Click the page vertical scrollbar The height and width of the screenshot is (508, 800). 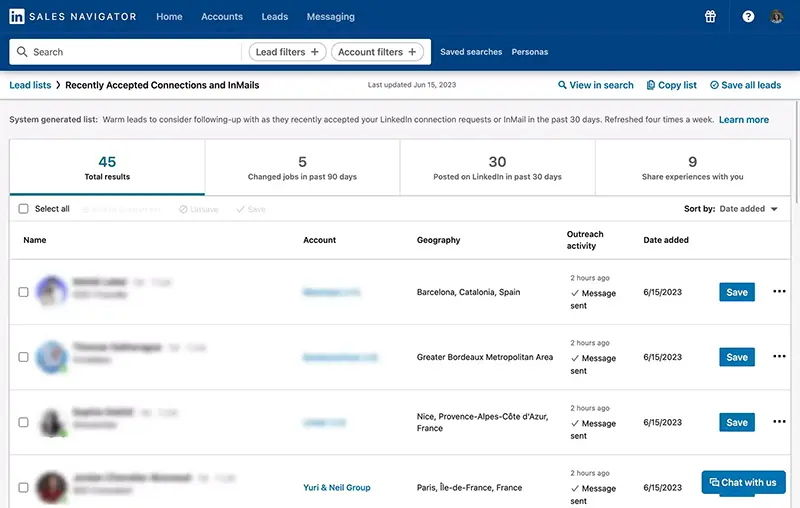pos(796,153)
